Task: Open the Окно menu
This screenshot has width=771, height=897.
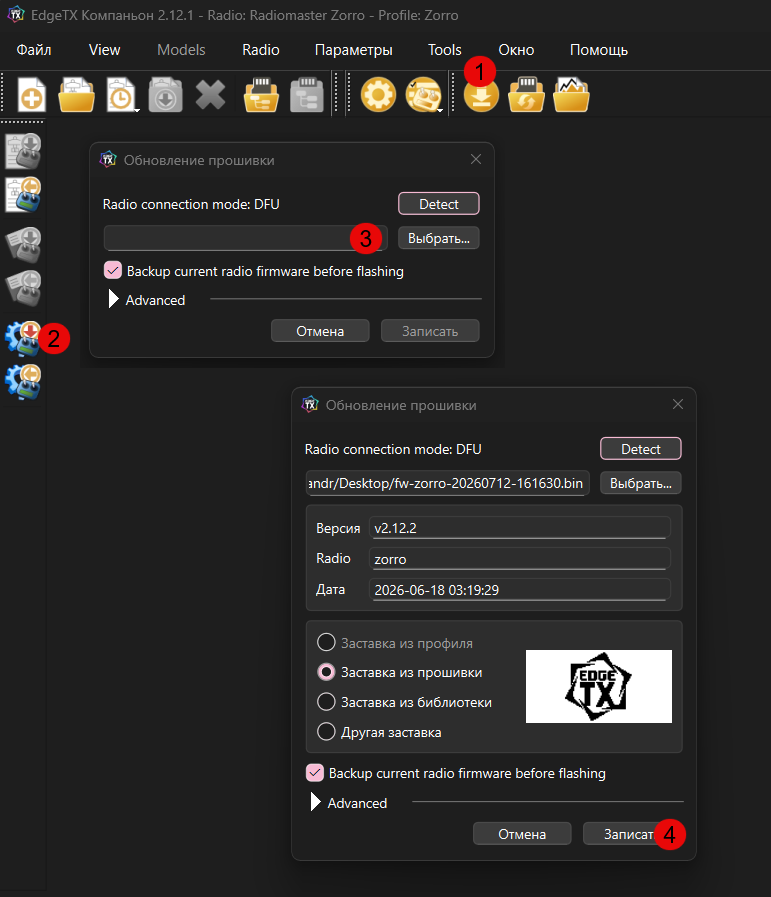Action: (x=516, y=50)
